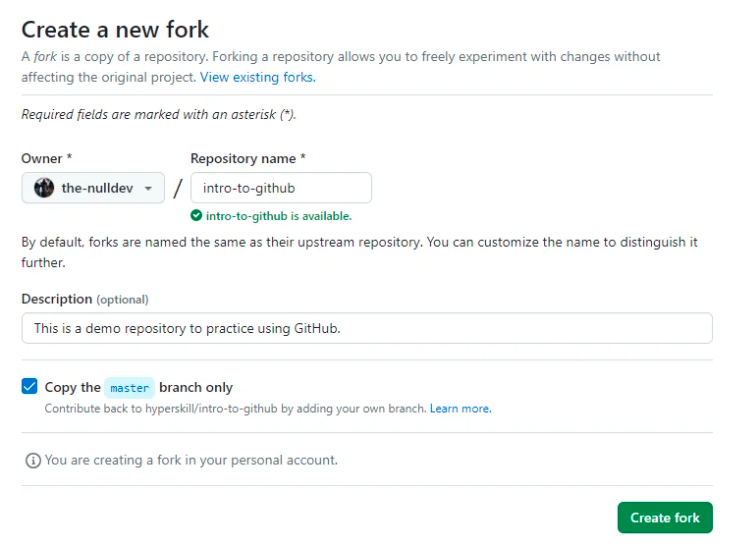Viewport: 740px width, 553px height.
Task: Open the Owner dropdown for the-nulldev
Action: (93, 188)
